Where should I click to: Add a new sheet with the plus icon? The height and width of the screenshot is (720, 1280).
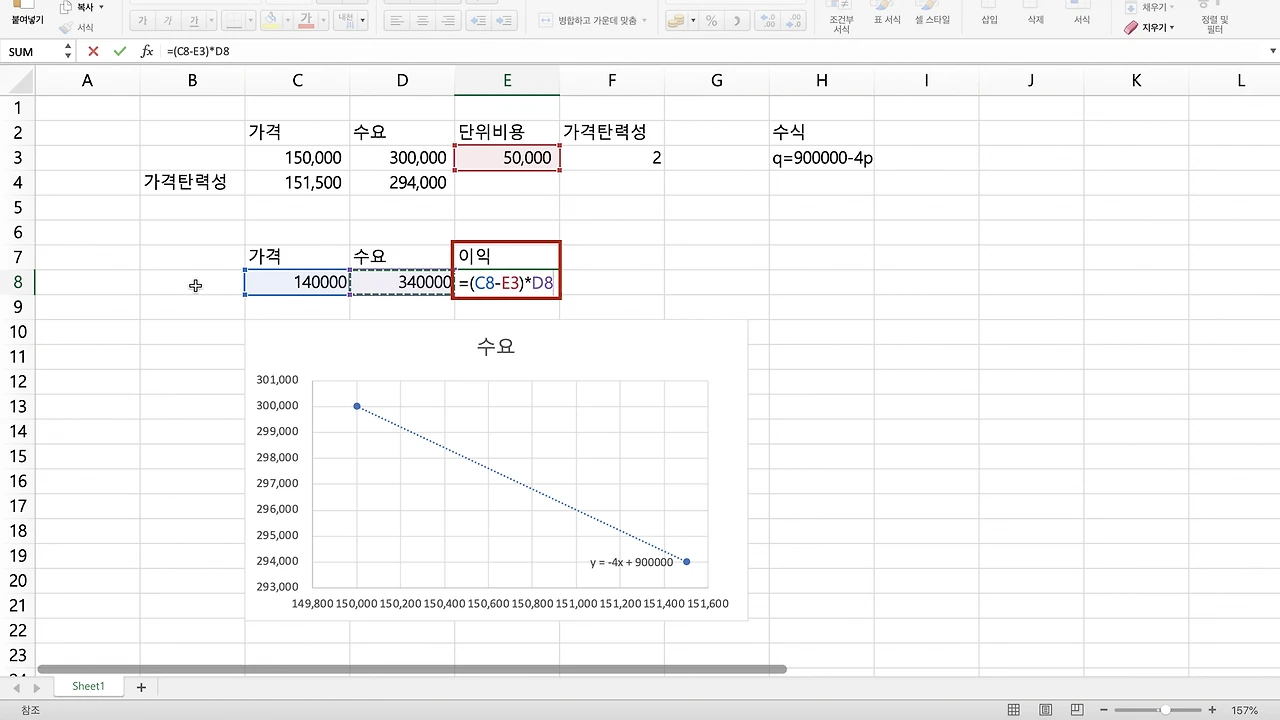click(141, 687)
